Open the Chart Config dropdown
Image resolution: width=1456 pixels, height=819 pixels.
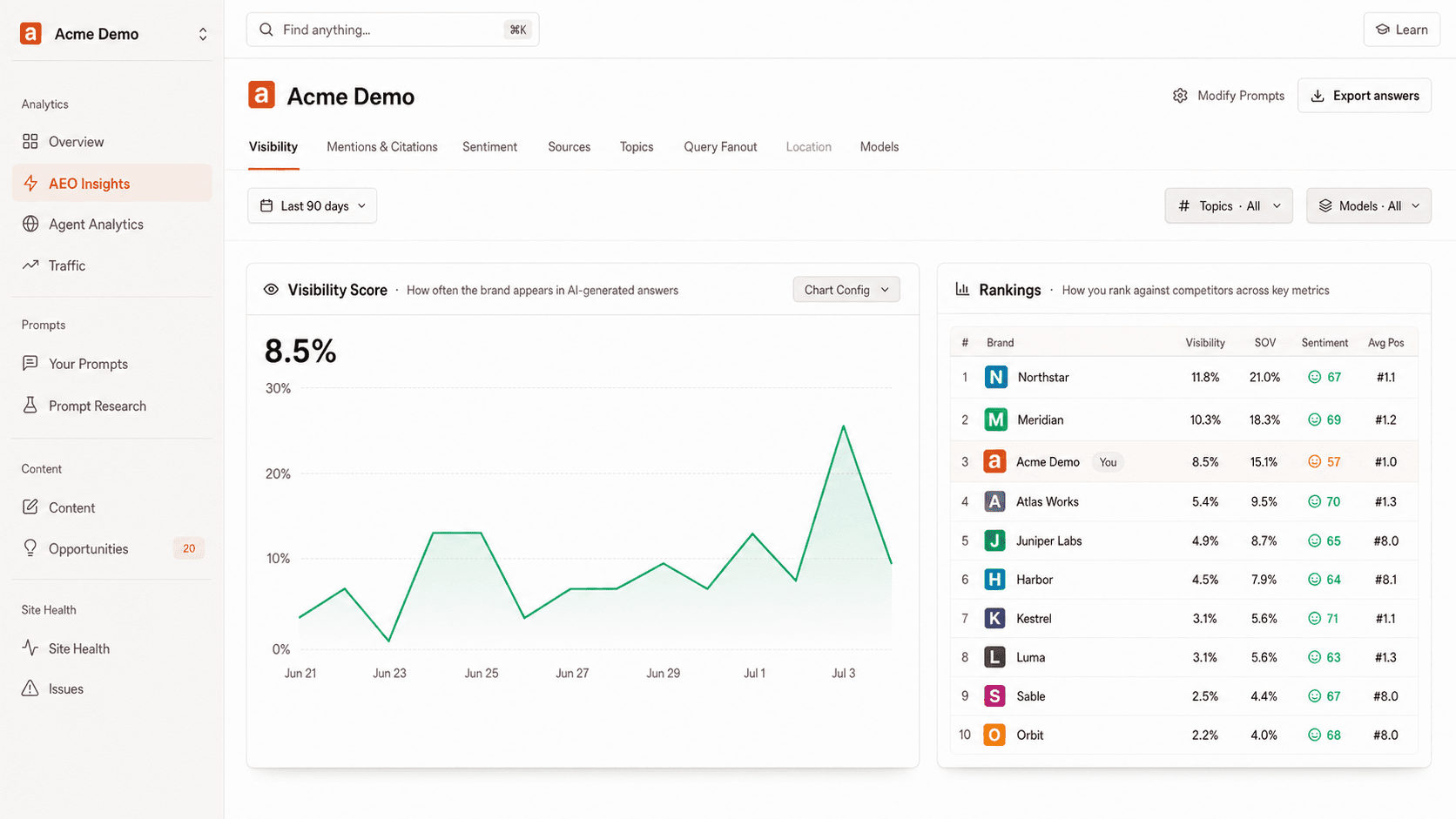[846, 290]
